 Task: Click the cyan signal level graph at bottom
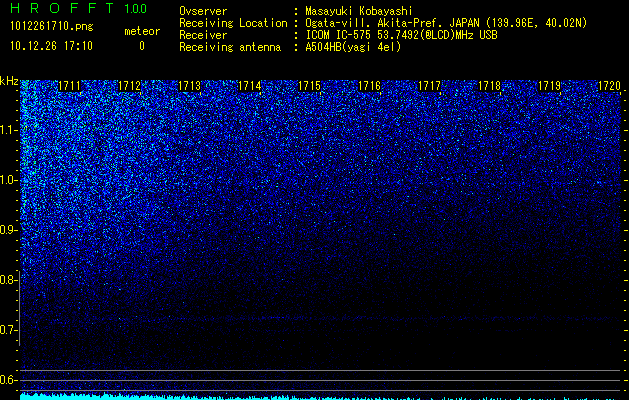321,396
